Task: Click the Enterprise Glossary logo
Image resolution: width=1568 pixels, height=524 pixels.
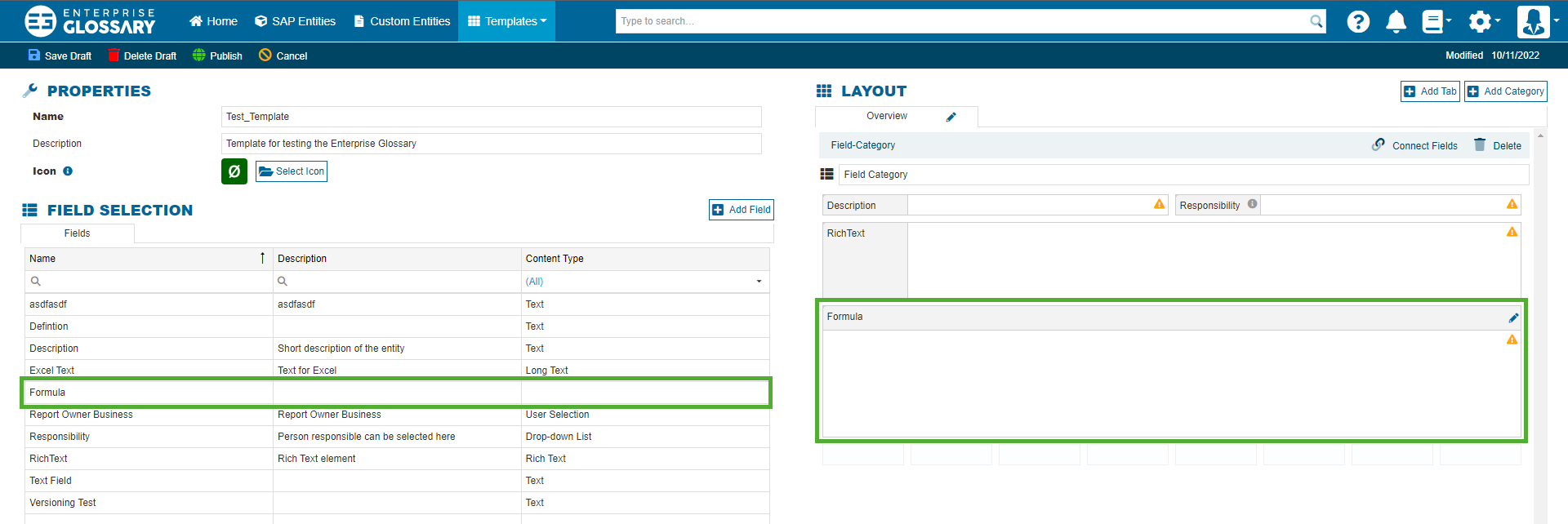Action: 90,21
